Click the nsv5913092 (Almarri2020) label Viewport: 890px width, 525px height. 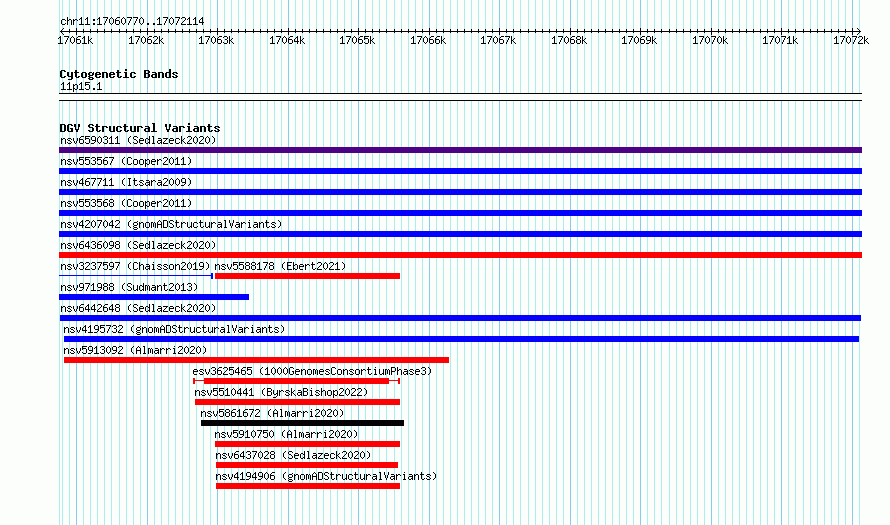tap(135, 350)
